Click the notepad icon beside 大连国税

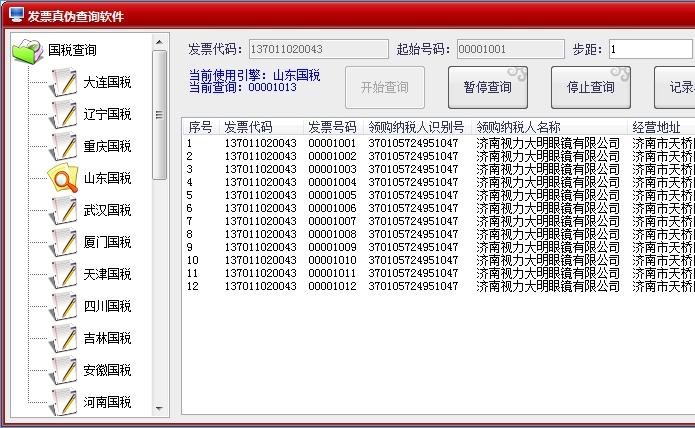63,82
